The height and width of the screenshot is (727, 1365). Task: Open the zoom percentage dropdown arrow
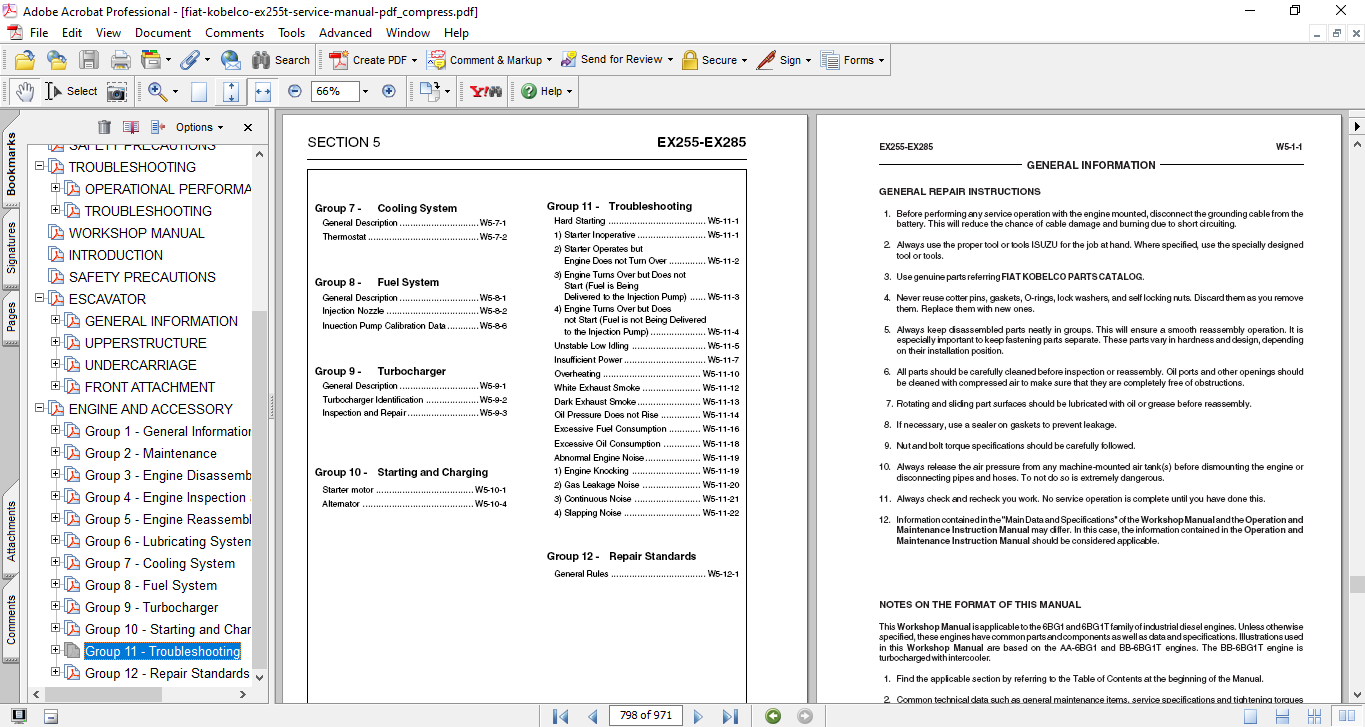tap(365, 91)
